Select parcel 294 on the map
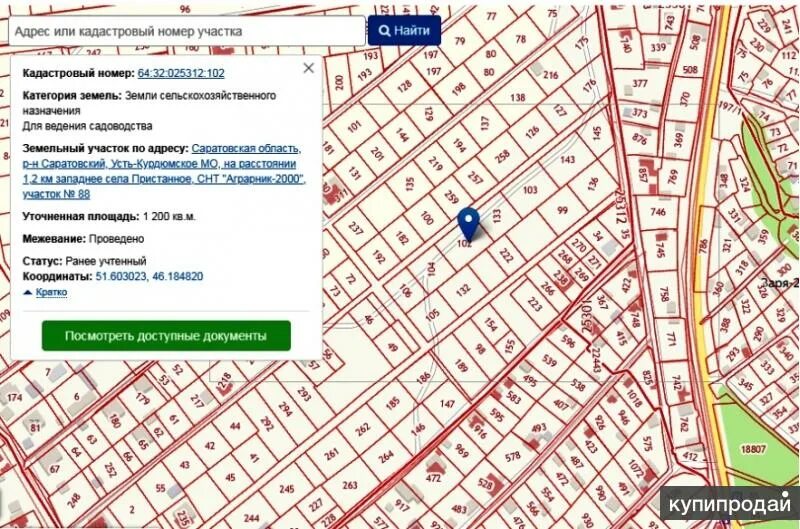 (285, 408)
